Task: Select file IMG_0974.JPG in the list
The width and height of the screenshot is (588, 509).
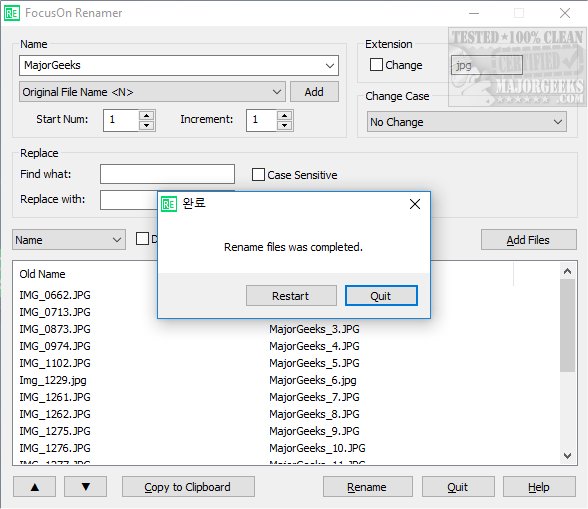Action: [55, 346]
